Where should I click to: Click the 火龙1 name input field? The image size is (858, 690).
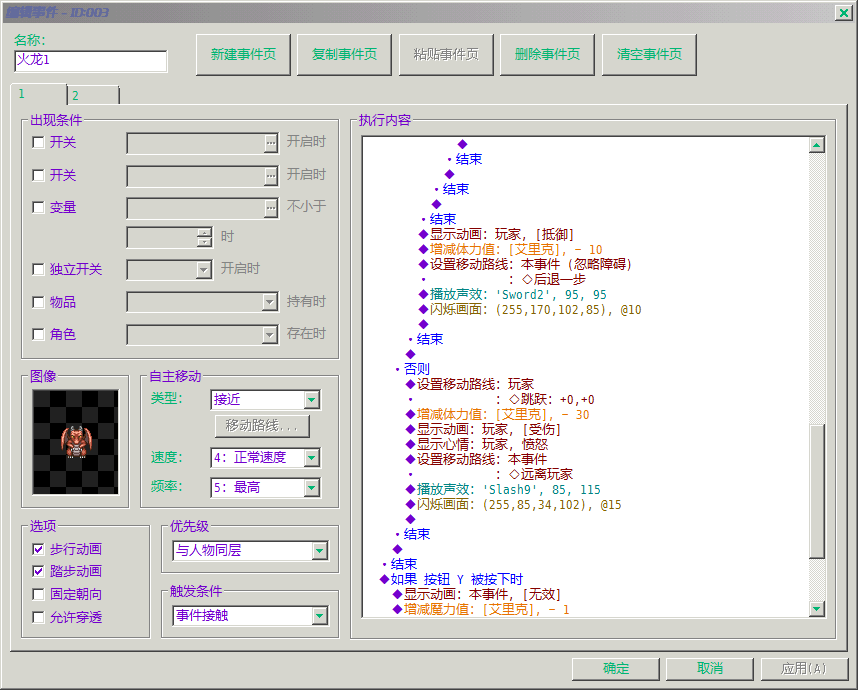click(x=91, y=61)
